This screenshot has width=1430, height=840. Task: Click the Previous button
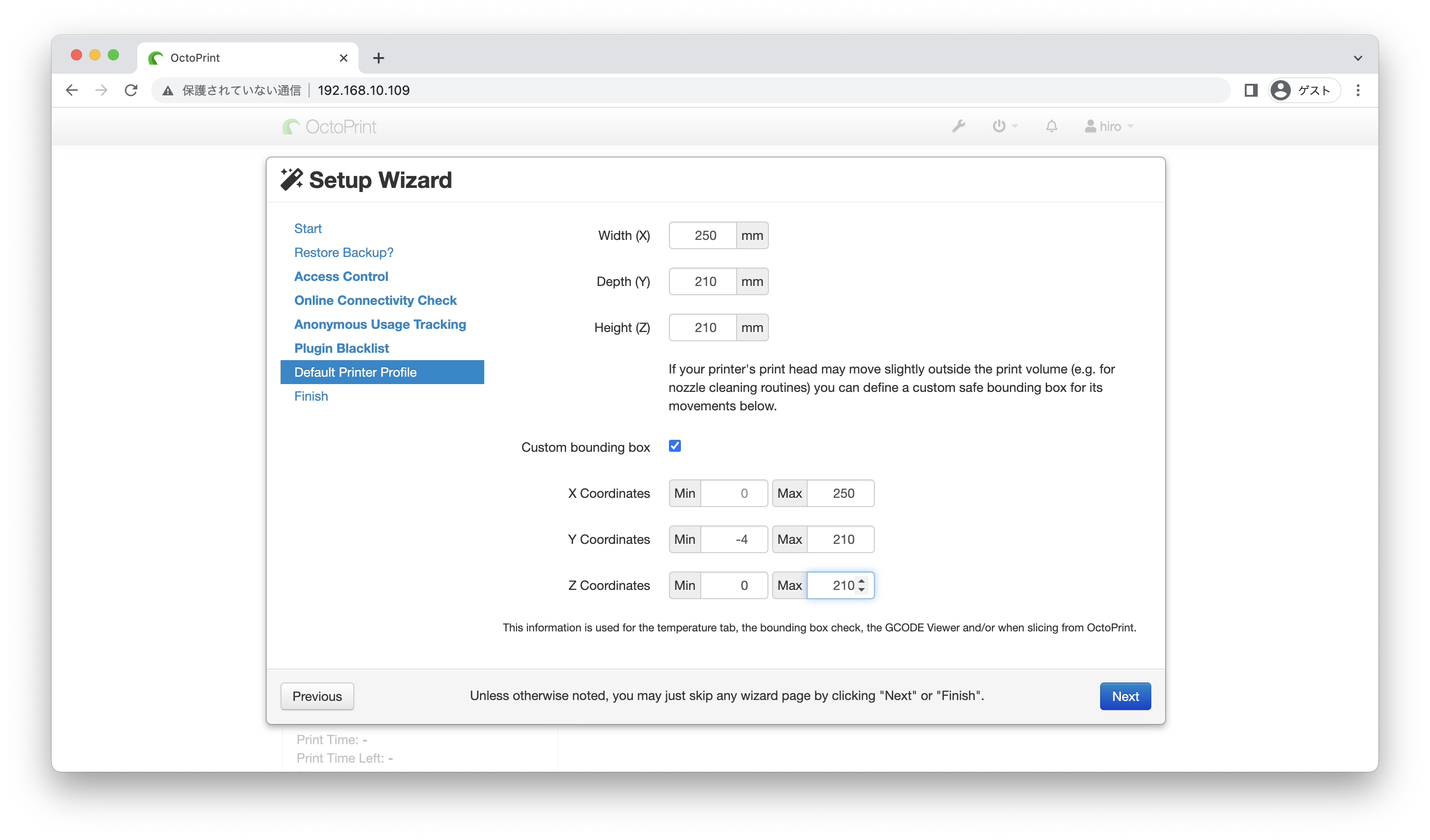[x=316, y=696]
